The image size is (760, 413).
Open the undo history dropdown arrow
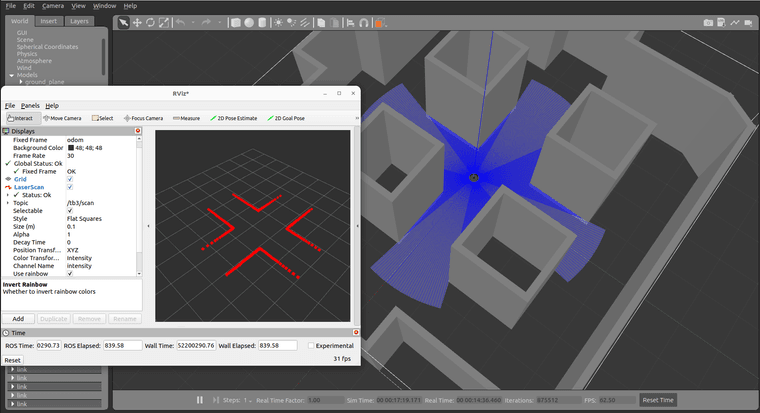click(193, 22)
